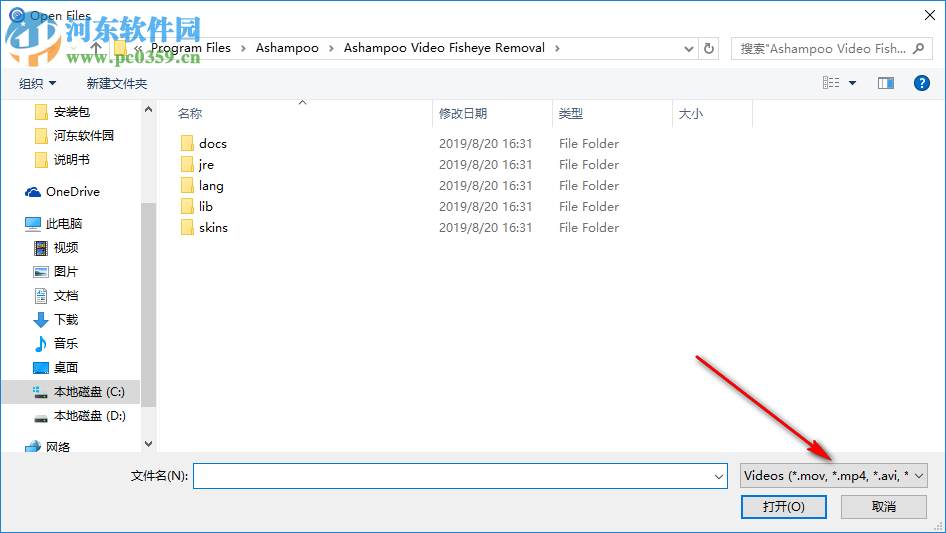Click sidebar scrollbar down arrow
The image size is (946, 533).
pyautogui.click(x=148, y=444)
